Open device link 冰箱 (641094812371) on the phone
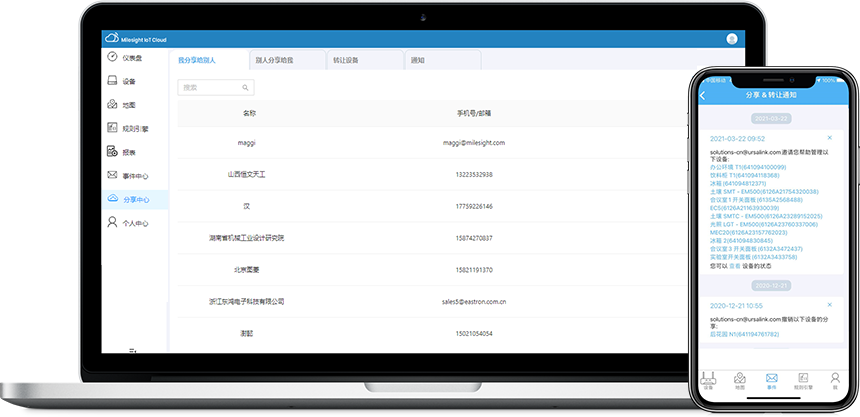Screen dimensions: 860x417 click(x=738, y=183)
